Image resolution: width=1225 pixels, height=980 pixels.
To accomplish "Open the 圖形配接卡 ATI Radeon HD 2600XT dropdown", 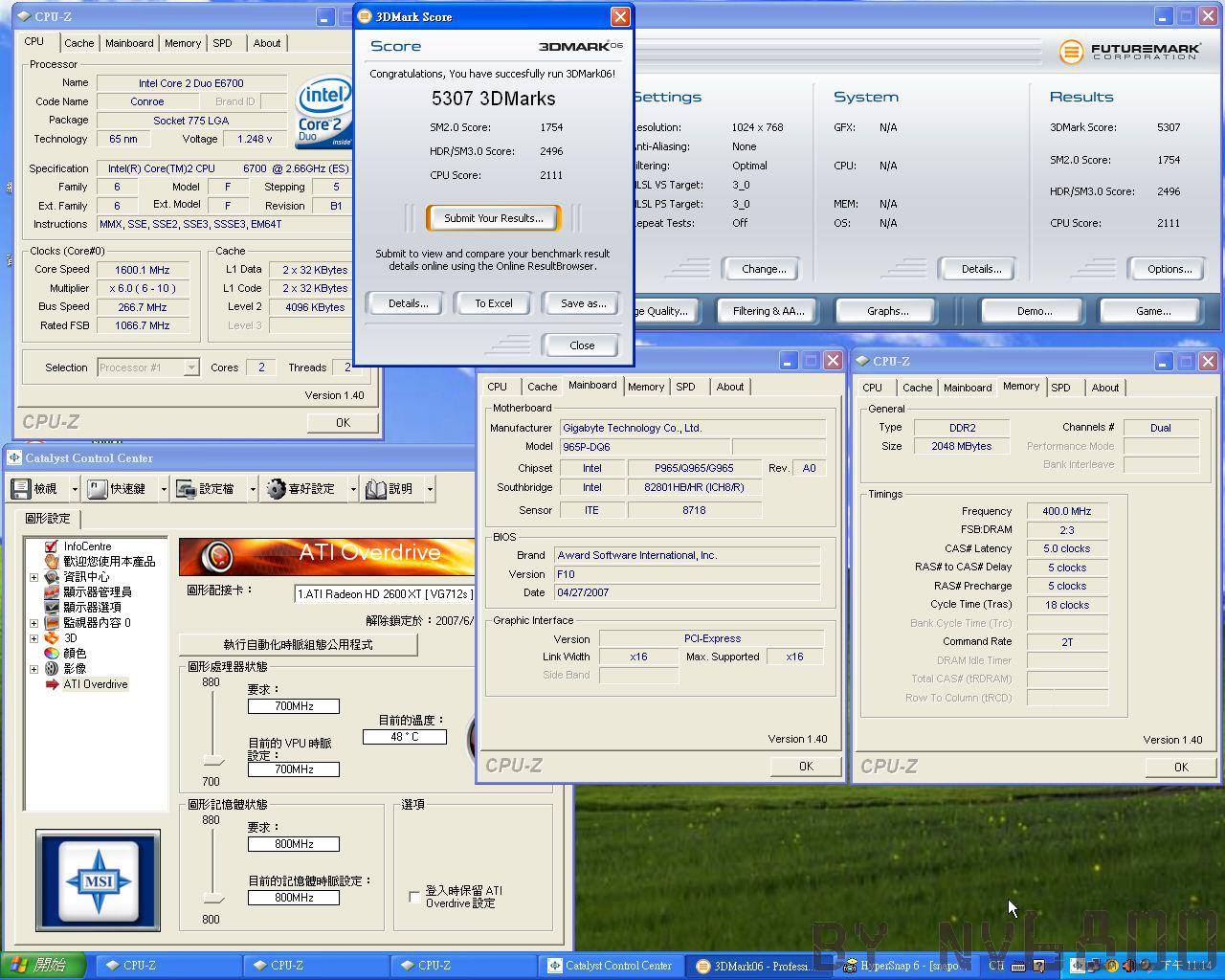I will (x=384, y=594).
